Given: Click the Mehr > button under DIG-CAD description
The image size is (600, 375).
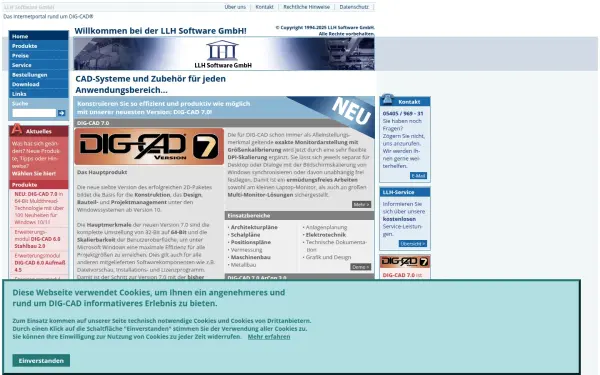Looking at the screenshot, I should coord(361,204).
